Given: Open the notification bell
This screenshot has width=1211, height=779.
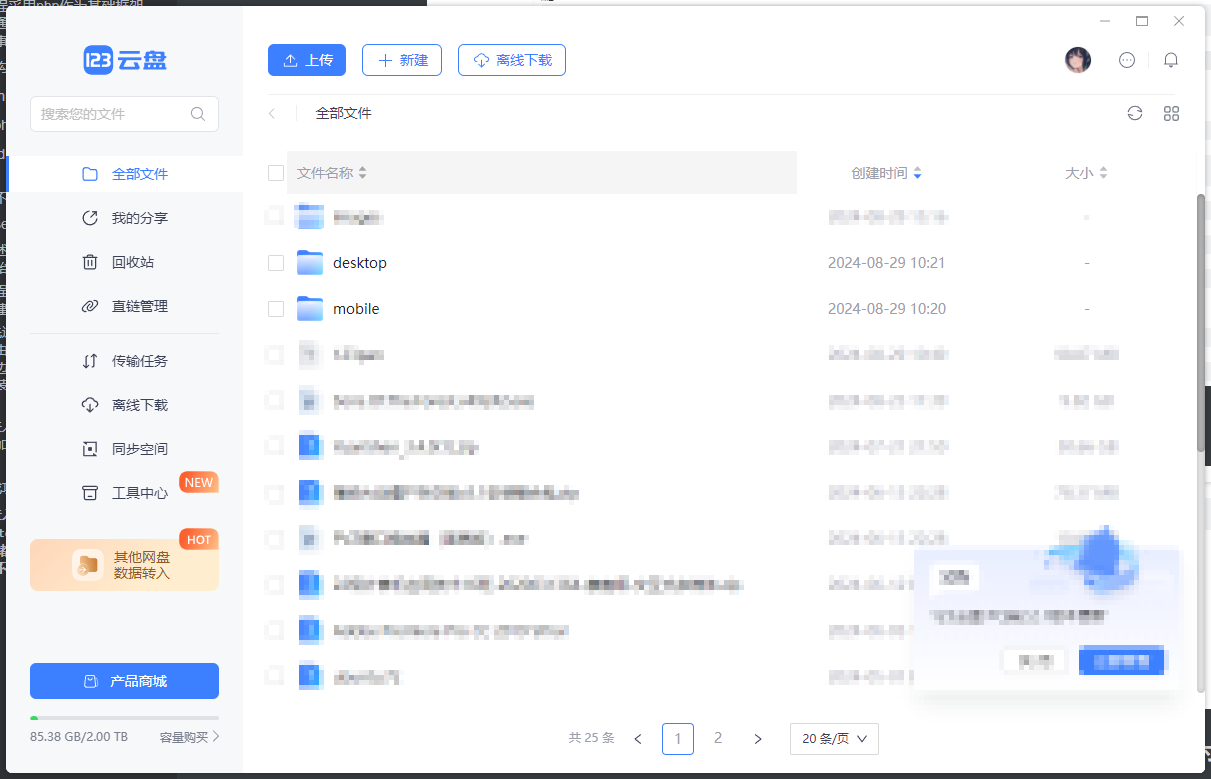Looking at the screenshot, I should coord(1171,60).
